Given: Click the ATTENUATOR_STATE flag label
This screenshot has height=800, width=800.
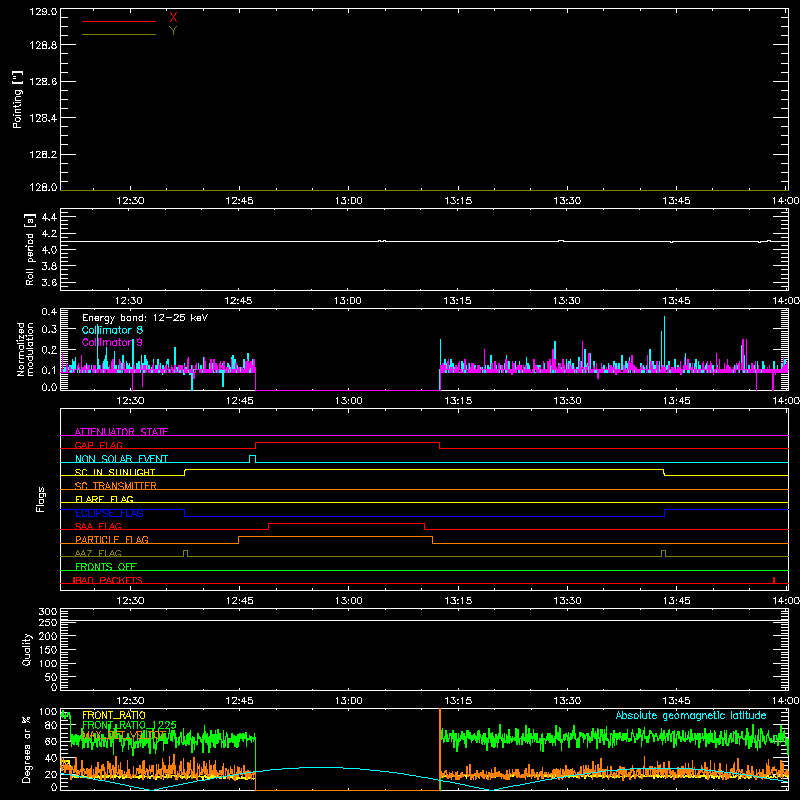Looking at the screenshot, I should point(121,432).
